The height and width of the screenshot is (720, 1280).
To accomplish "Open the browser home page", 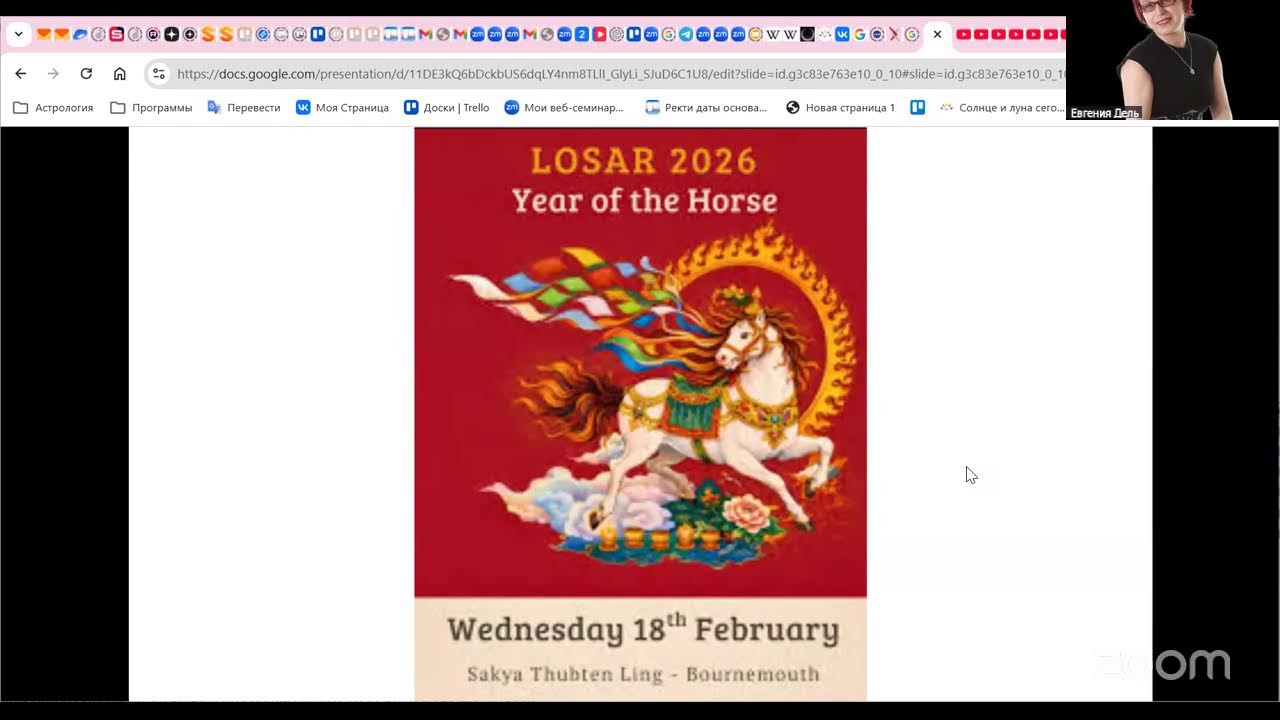I will (x=120, y=73).
